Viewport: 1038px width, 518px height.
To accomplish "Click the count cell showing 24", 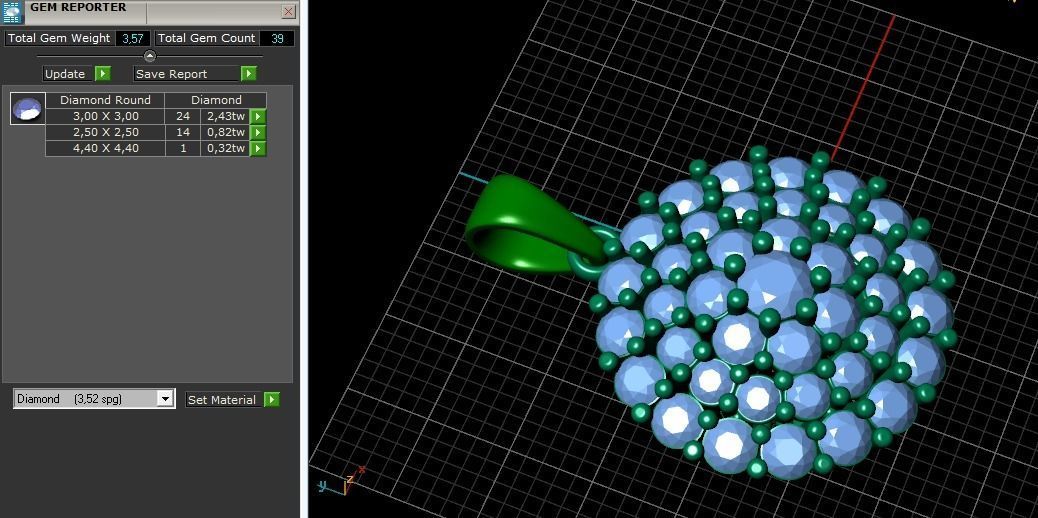I will pos(183,117).
